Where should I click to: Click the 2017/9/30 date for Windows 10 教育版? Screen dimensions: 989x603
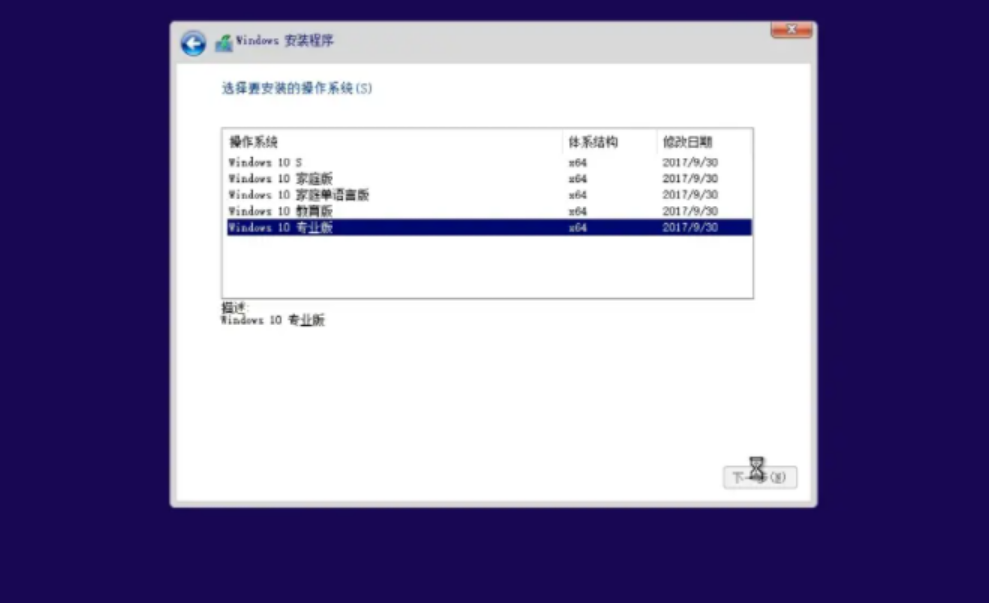pos(690,211)
